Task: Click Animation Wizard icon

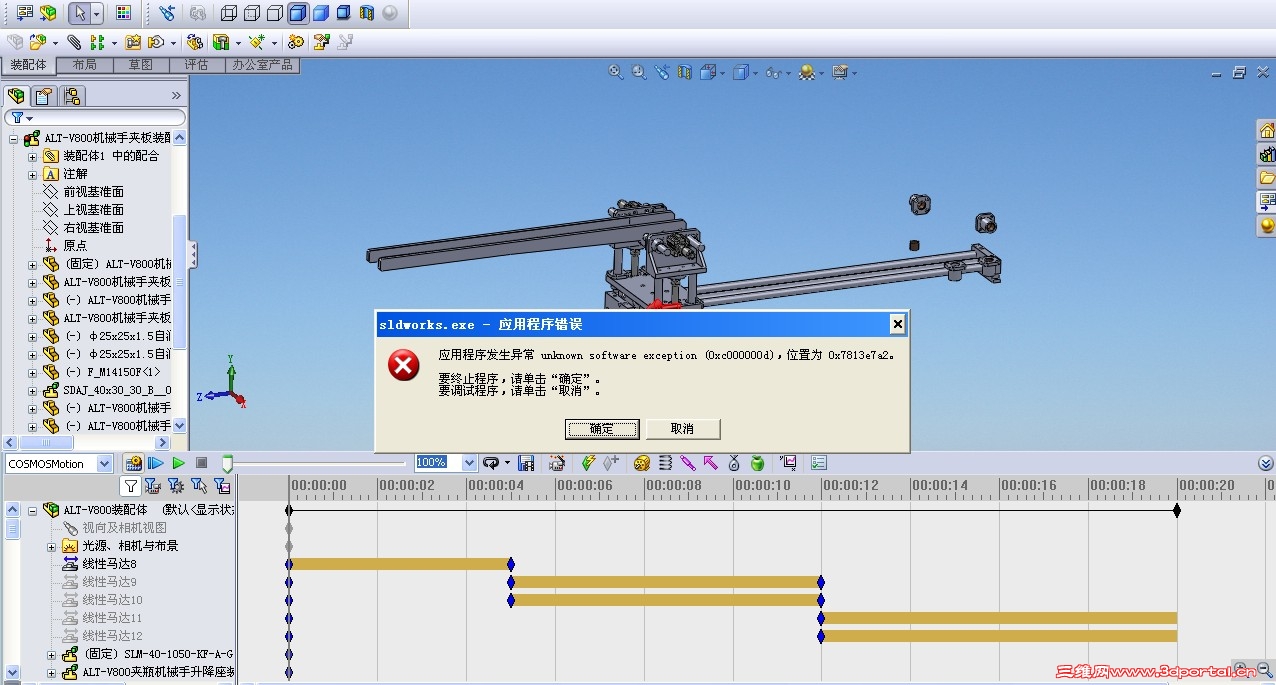Action: click(x=557, y=463)
